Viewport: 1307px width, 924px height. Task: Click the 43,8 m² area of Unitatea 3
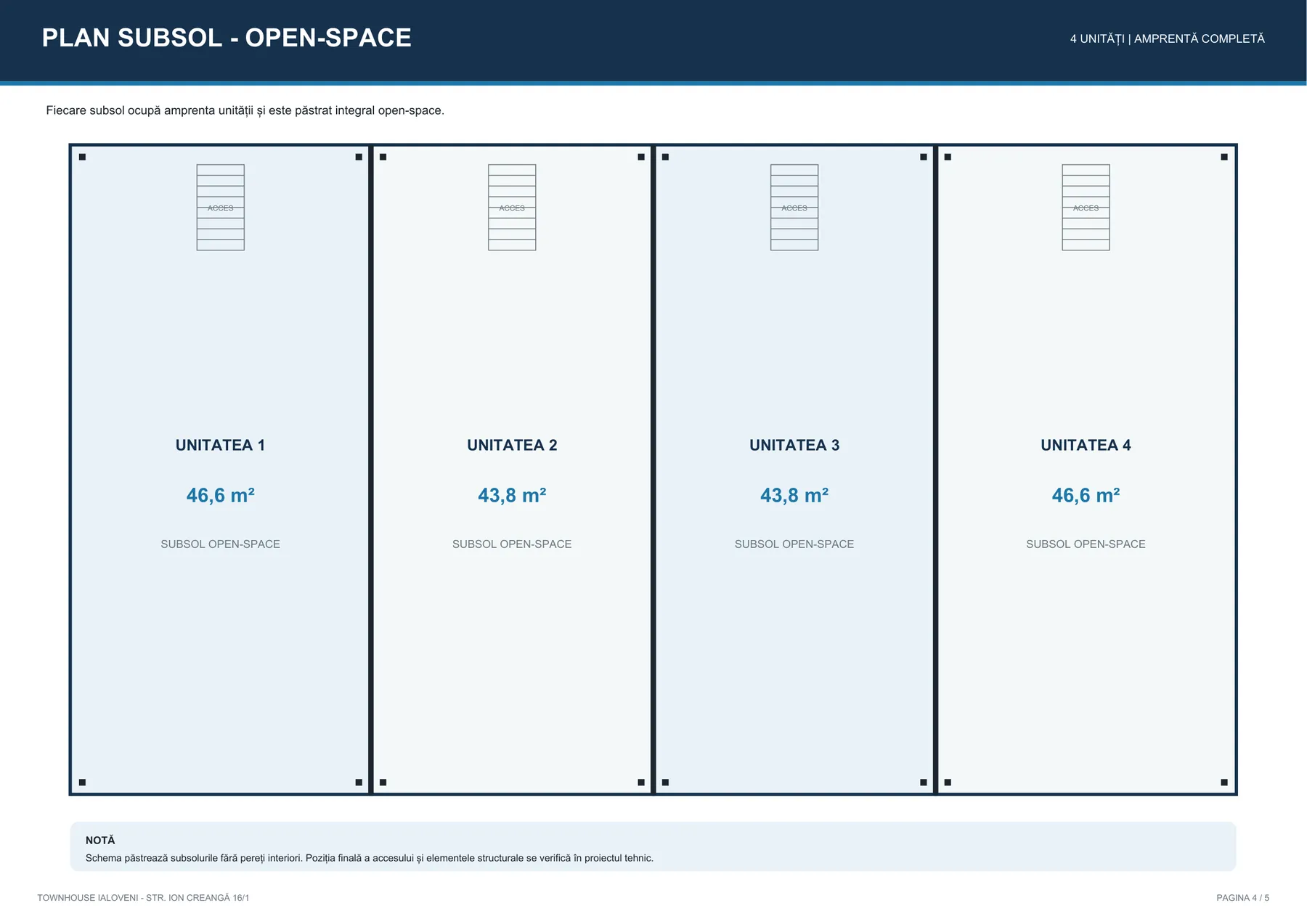coord(794,495)
